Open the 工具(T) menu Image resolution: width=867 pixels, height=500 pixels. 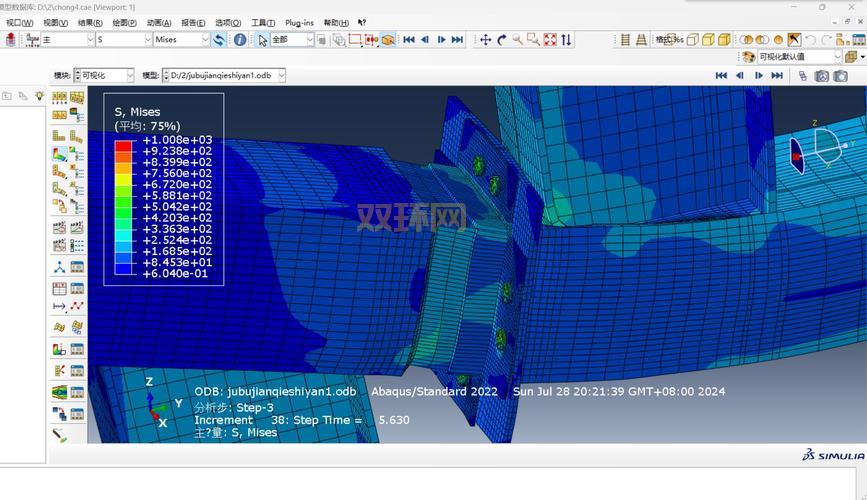(263, 22)
